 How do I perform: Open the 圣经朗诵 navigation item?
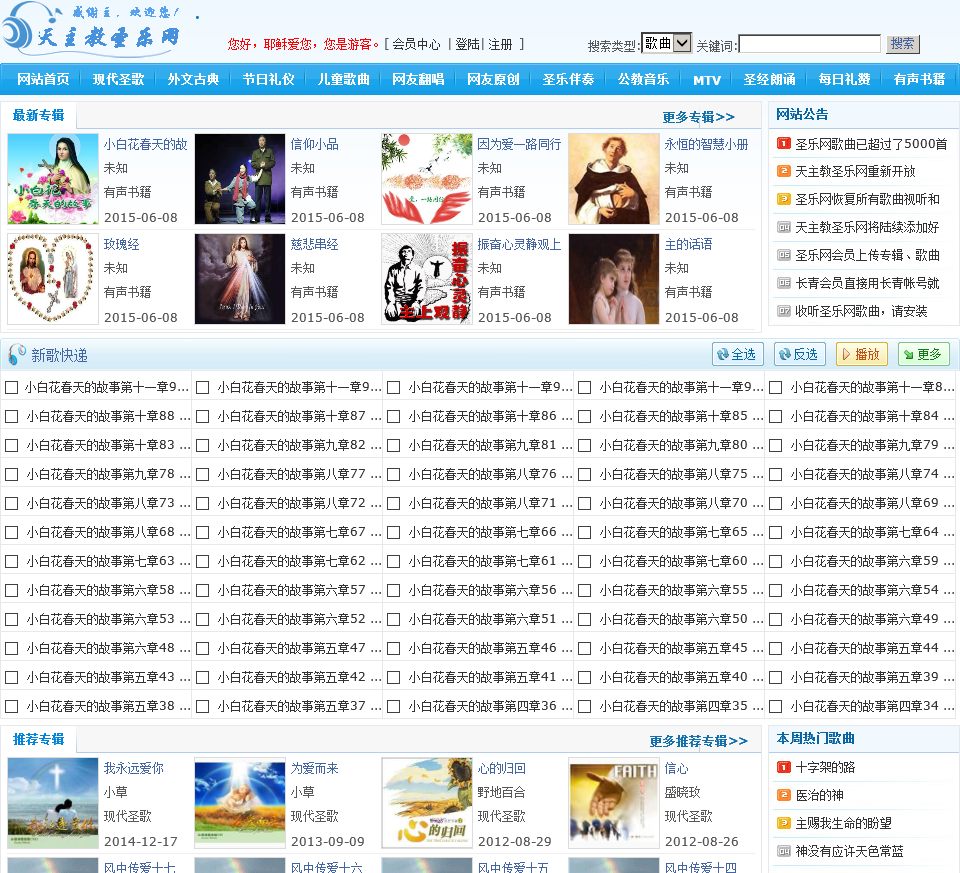click(769, 79)
